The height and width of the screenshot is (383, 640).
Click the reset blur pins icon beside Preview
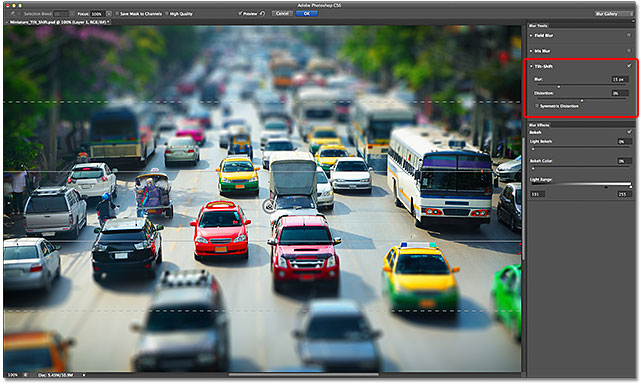tap(262, 13)
